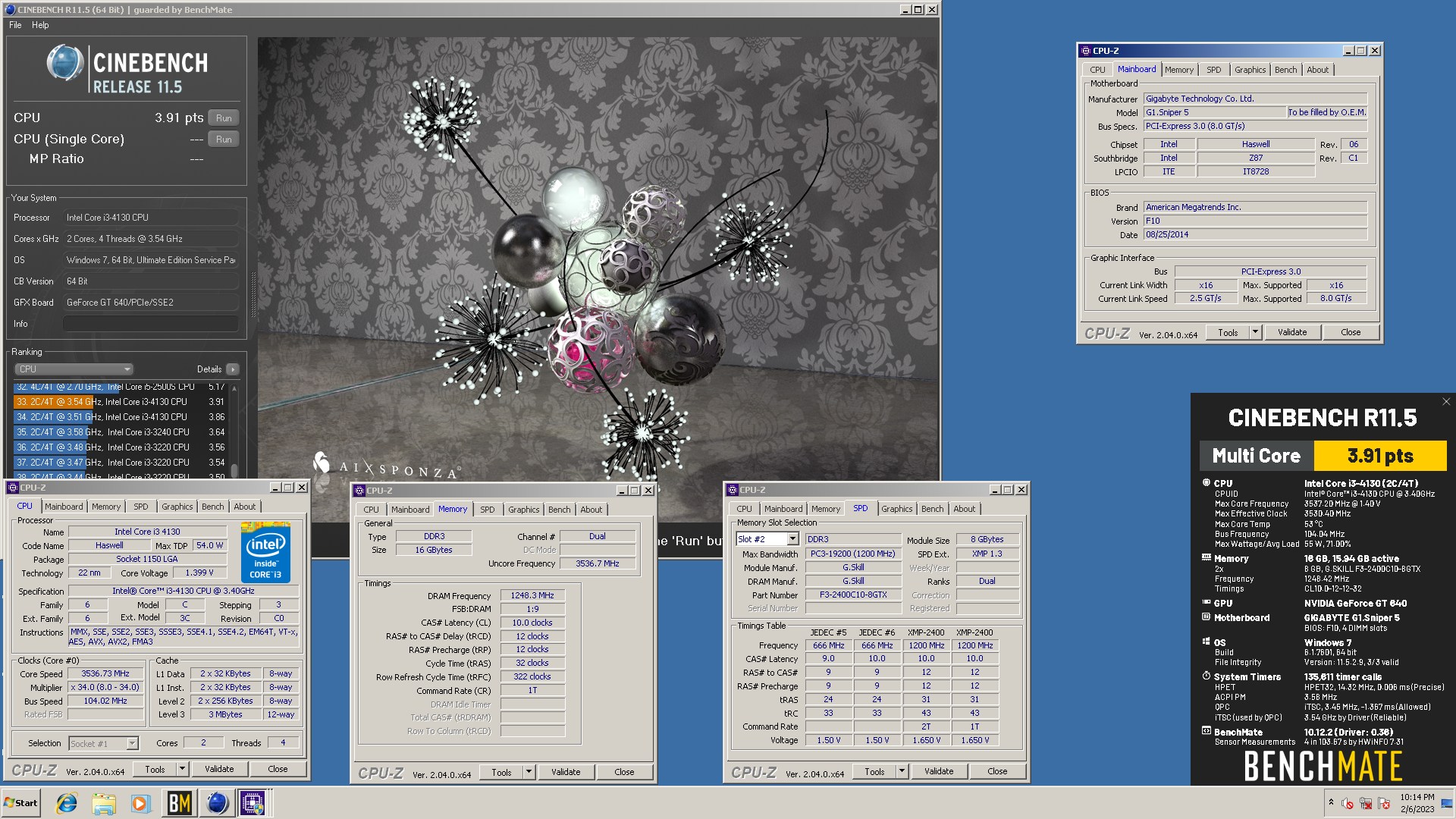1456x819 pixels.
Task: Open Windows Explorer folder icon in taskbar
Action: pos(104,802)
